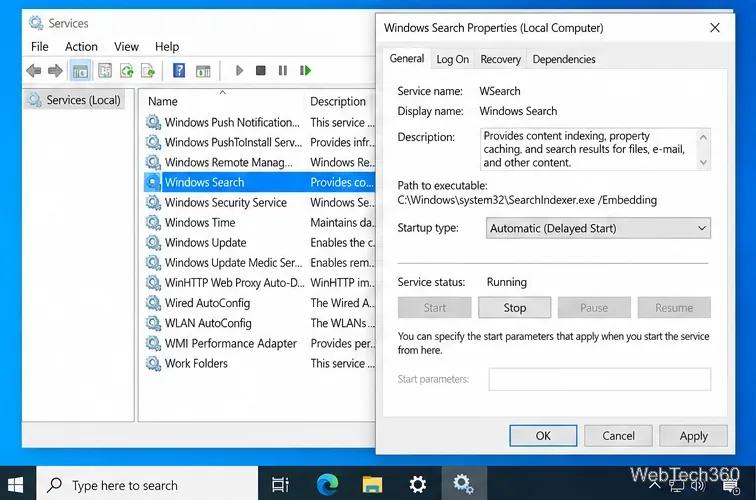Viewport: 756px width, 500px height.
Task: Click the Forward arrow in Services toolbar
Action: click(55, 71)
